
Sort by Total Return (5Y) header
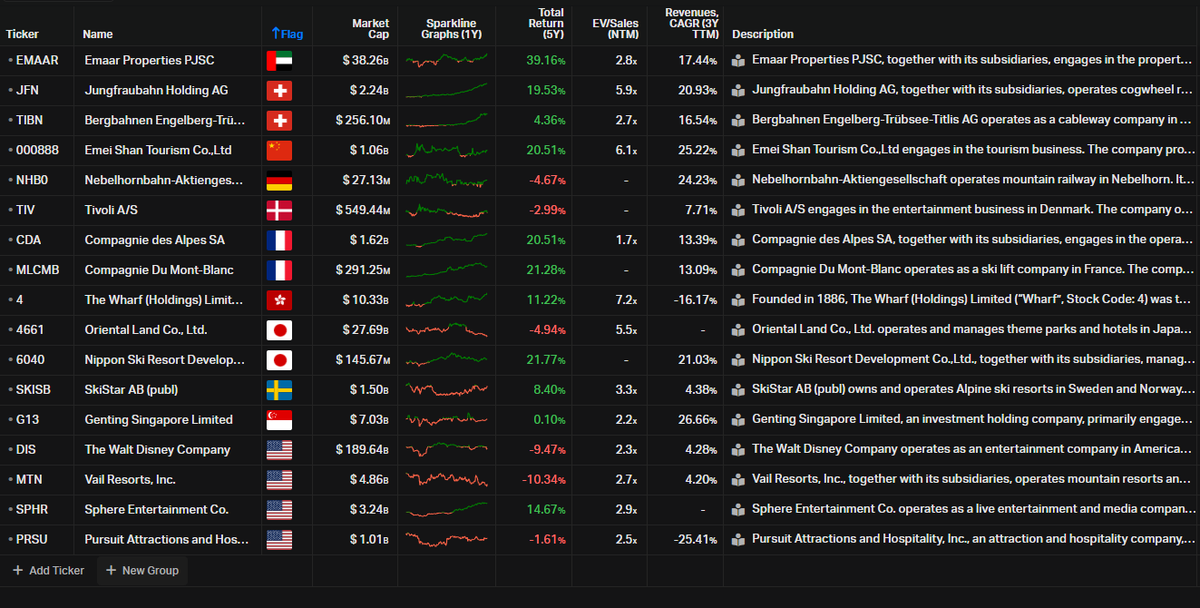click(546, 23)
